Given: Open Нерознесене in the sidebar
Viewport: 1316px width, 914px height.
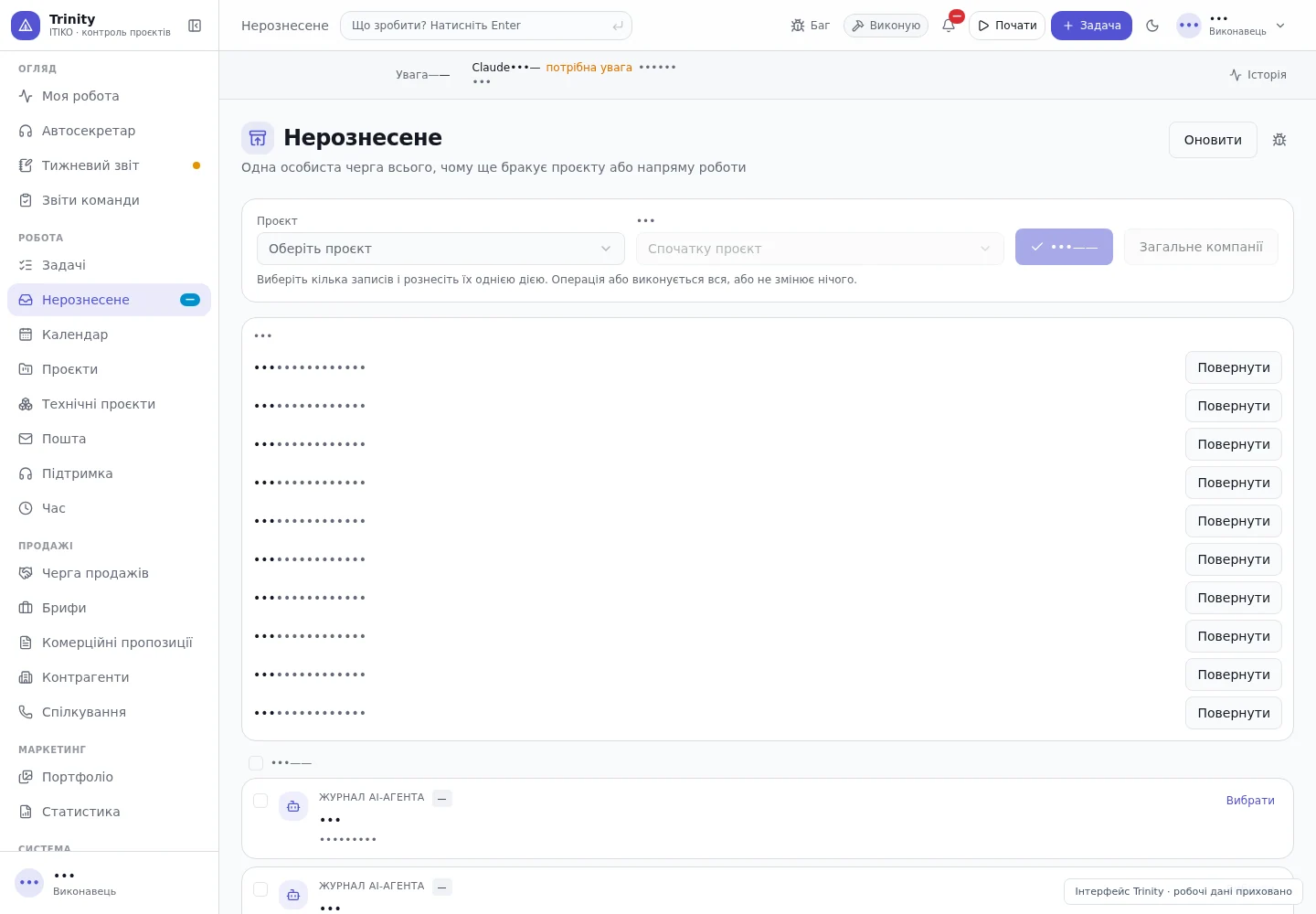Looking at the screenshot, I should [109, 300].
